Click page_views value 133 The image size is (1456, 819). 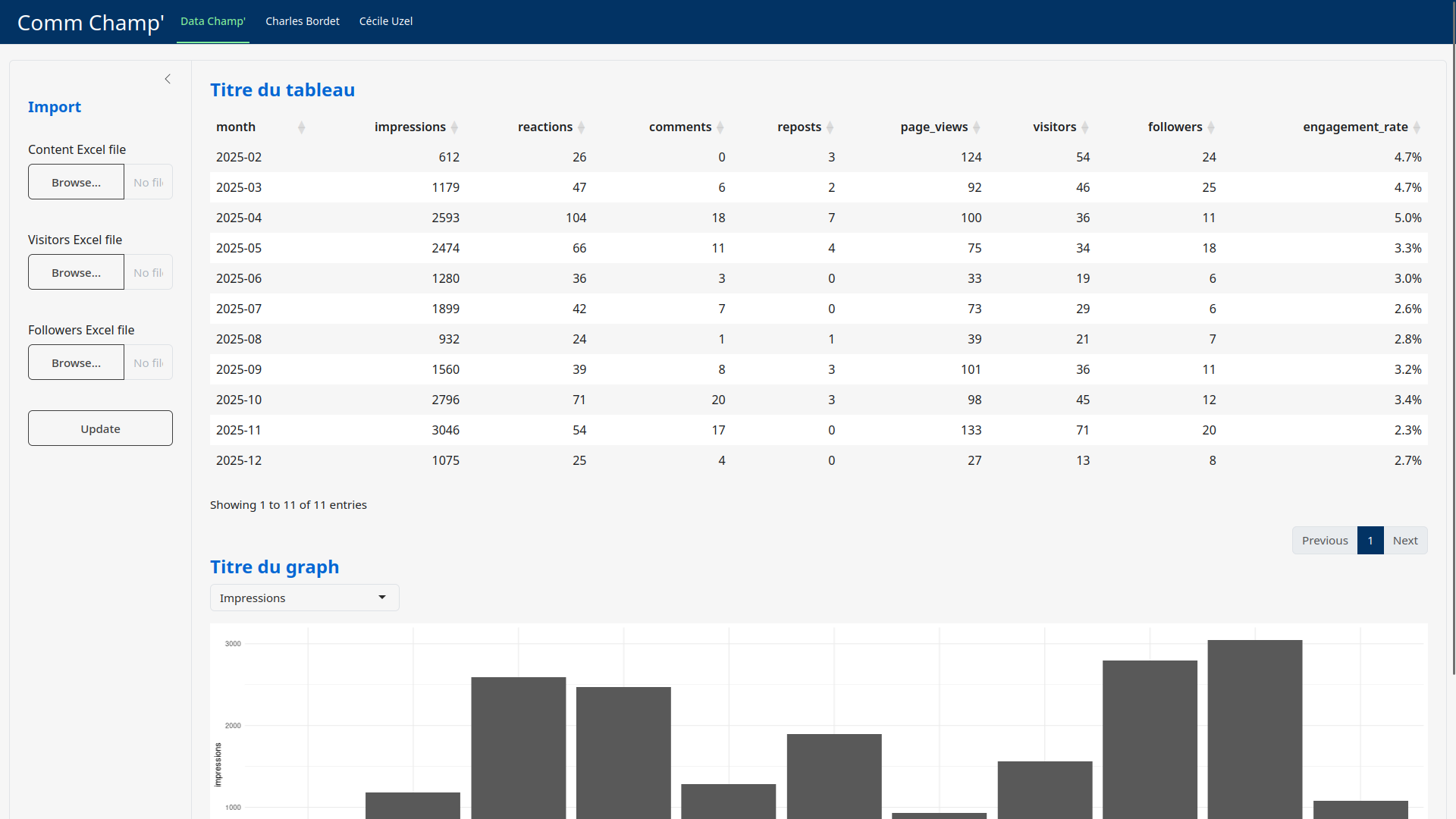971,430
